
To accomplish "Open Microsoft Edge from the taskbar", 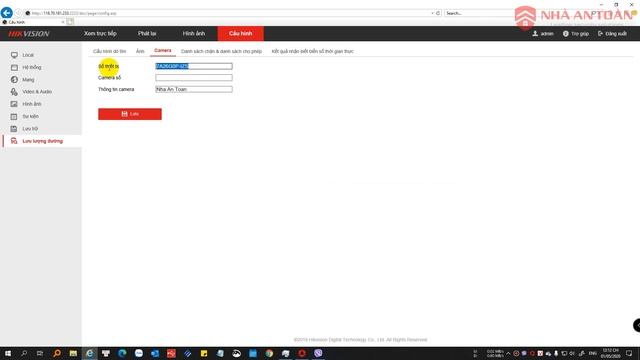I will pyautogui.click(x=122, y=353).
